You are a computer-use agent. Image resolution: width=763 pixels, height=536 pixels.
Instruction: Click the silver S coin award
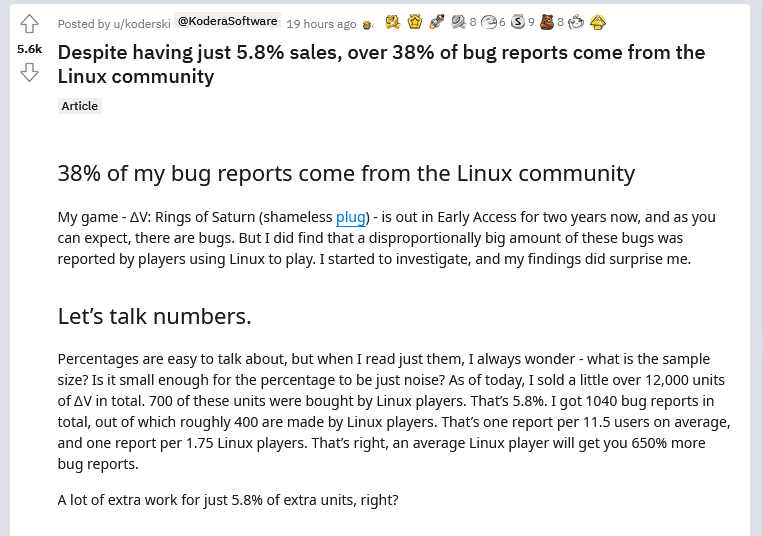point(518,22)
